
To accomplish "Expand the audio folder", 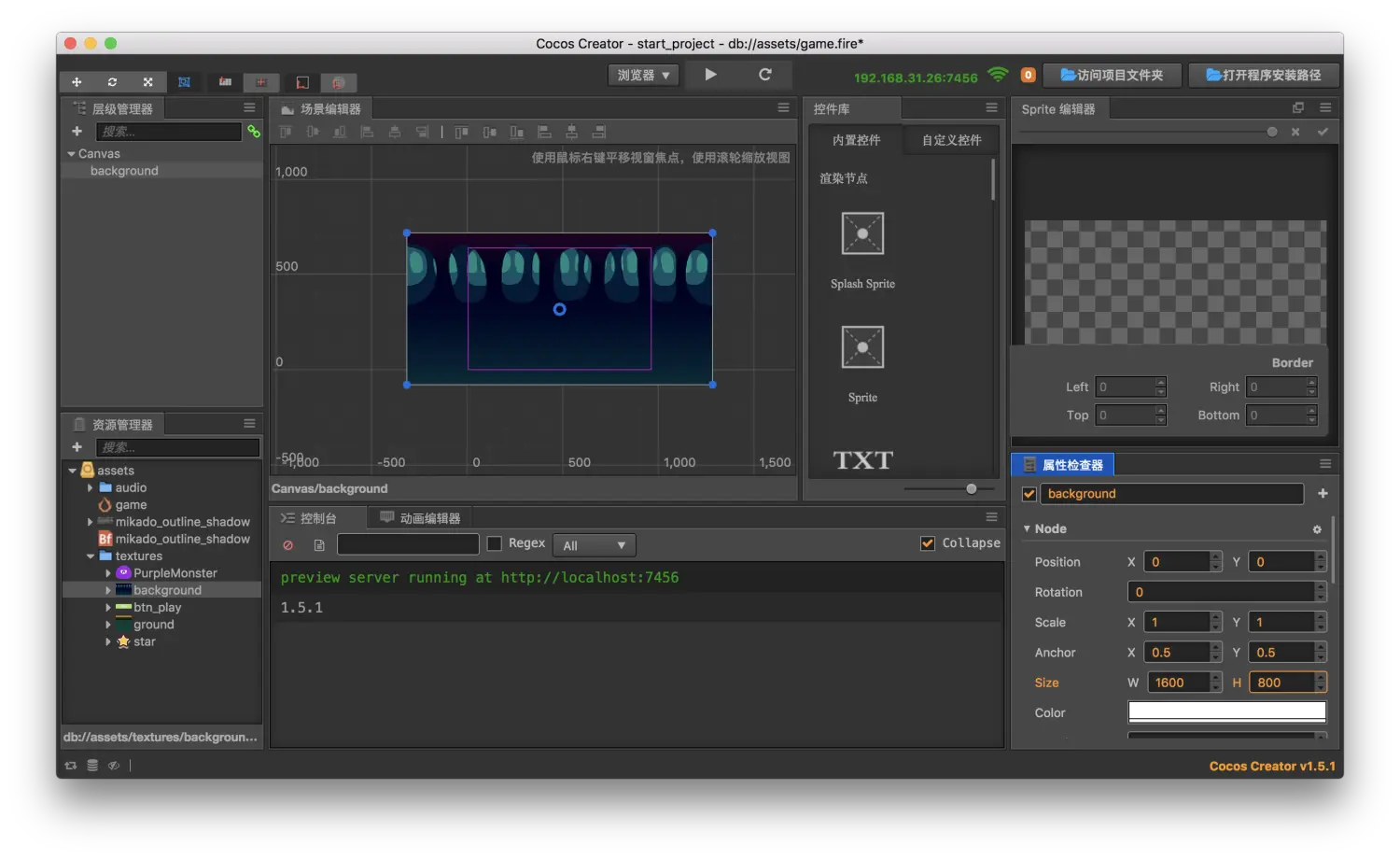I will point(91,487).
